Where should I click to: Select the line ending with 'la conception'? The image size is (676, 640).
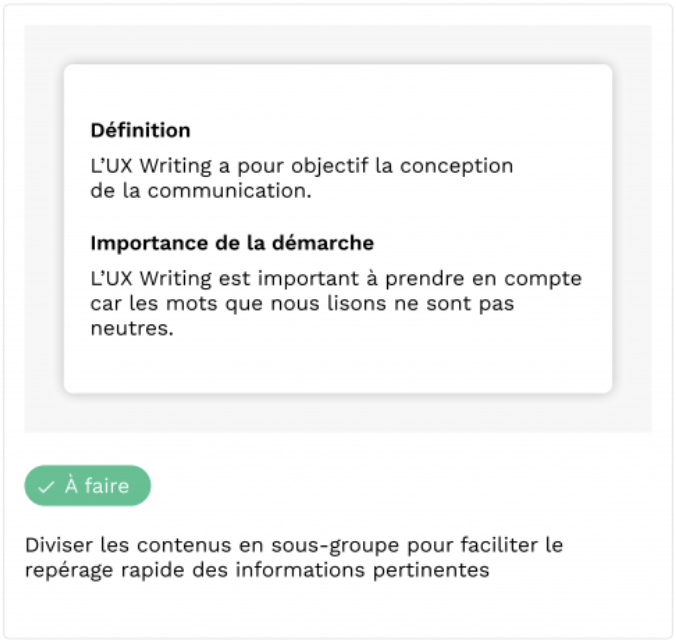302,166
